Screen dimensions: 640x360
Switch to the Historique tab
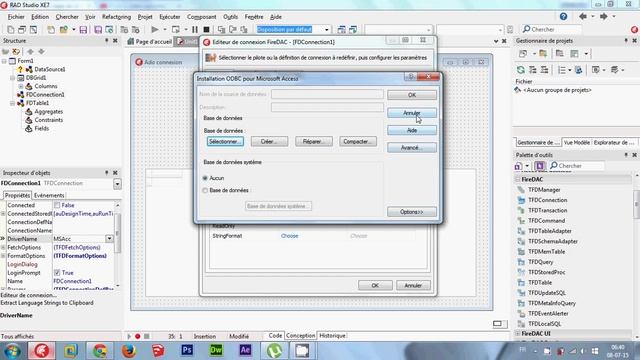[332, 336]
